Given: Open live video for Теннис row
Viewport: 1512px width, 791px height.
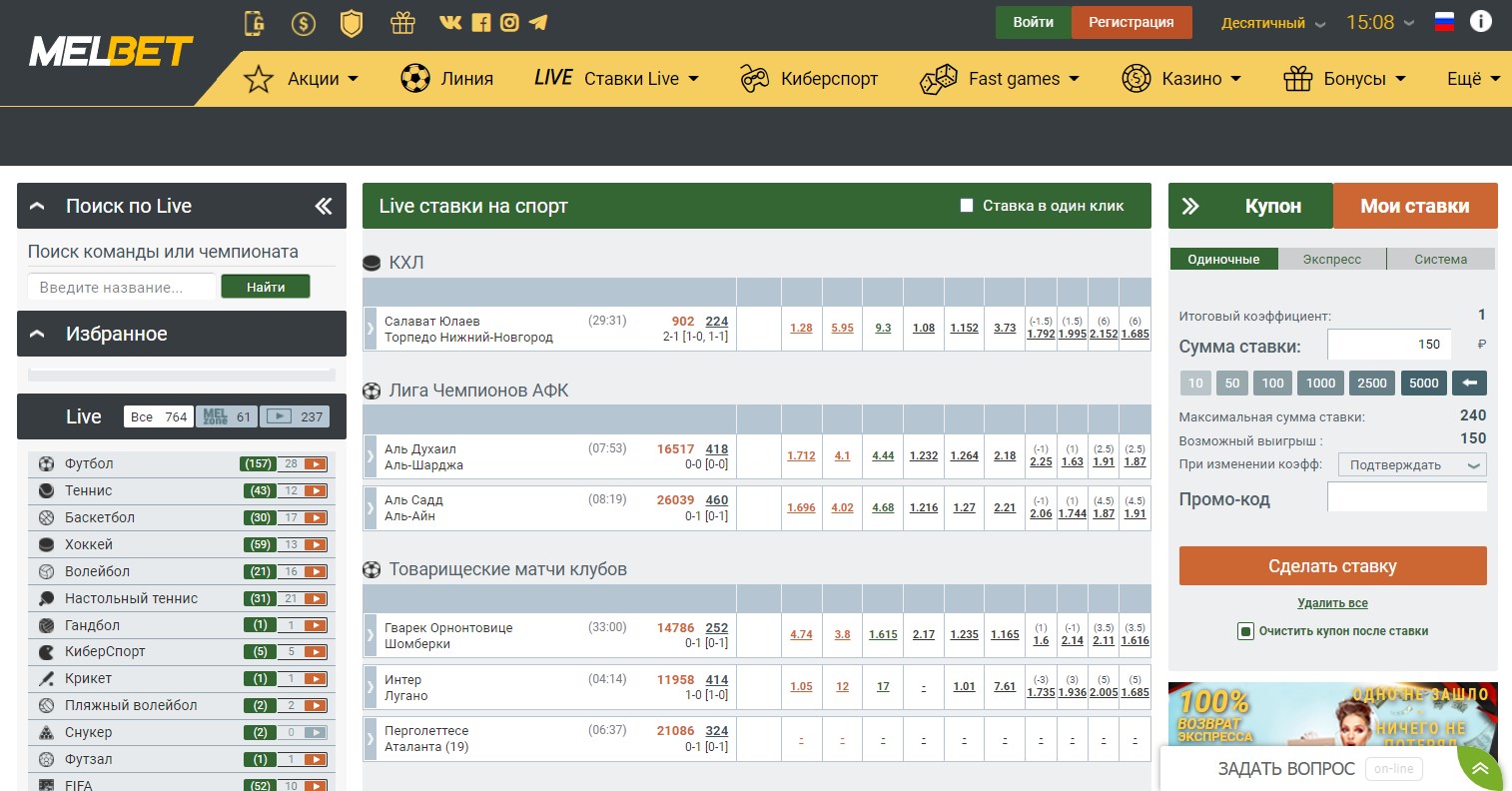Looking at the screenshot, I should pyautogui.click(x=316, y=490).
